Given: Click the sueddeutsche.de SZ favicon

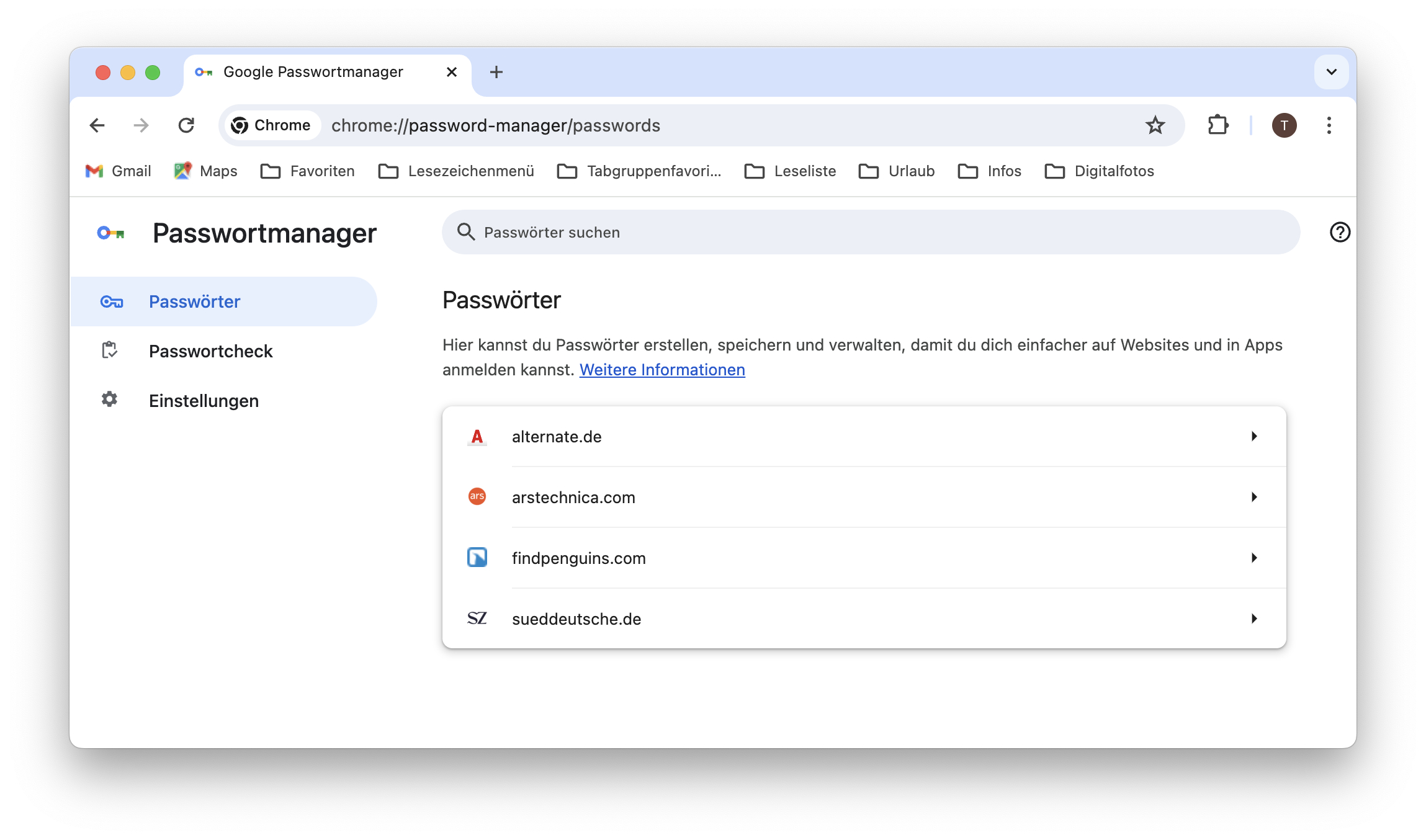Looking at the screenshot, I should 477,618.
